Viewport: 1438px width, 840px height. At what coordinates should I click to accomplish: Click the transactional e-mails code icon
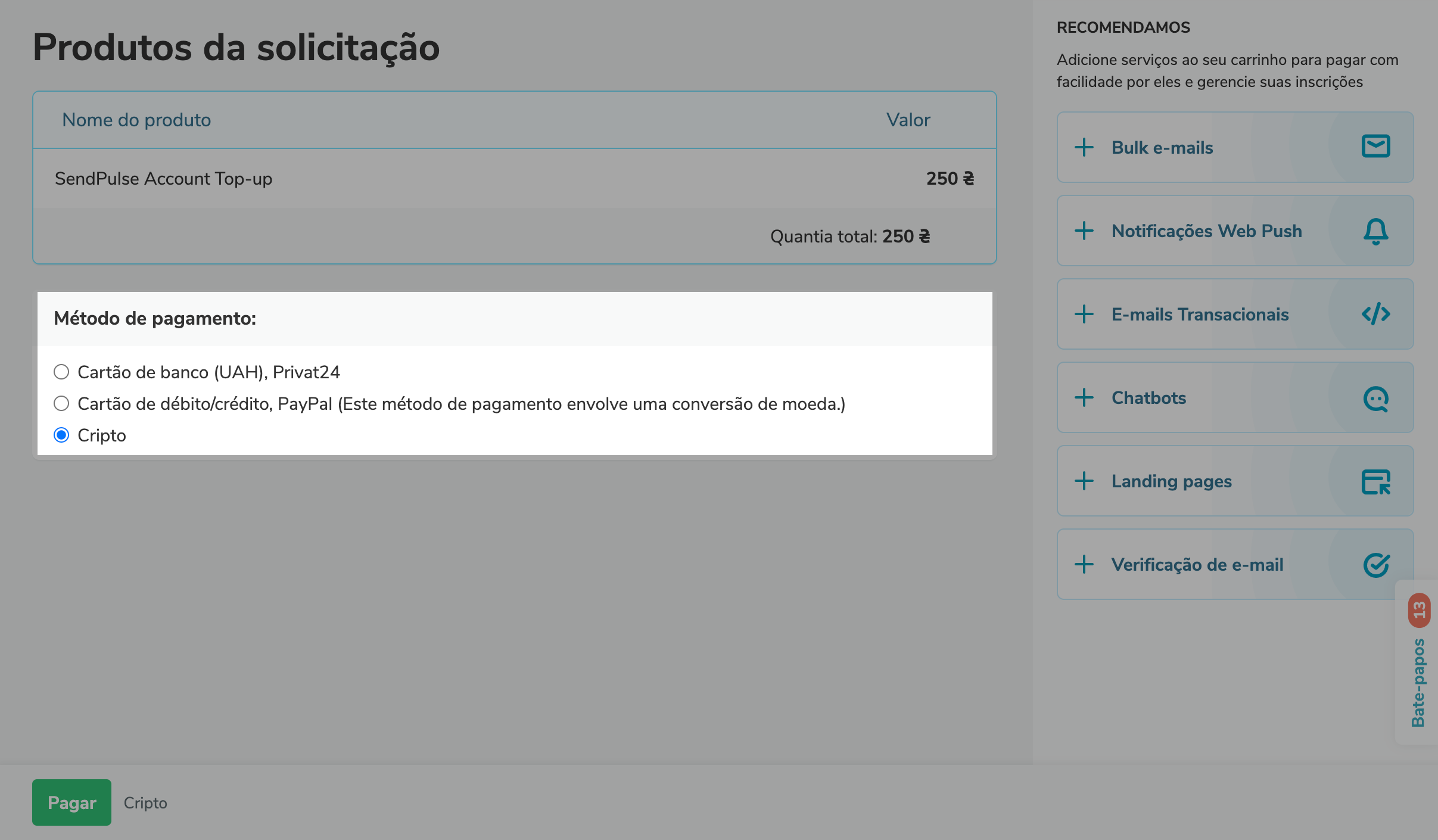(1375, 314)
